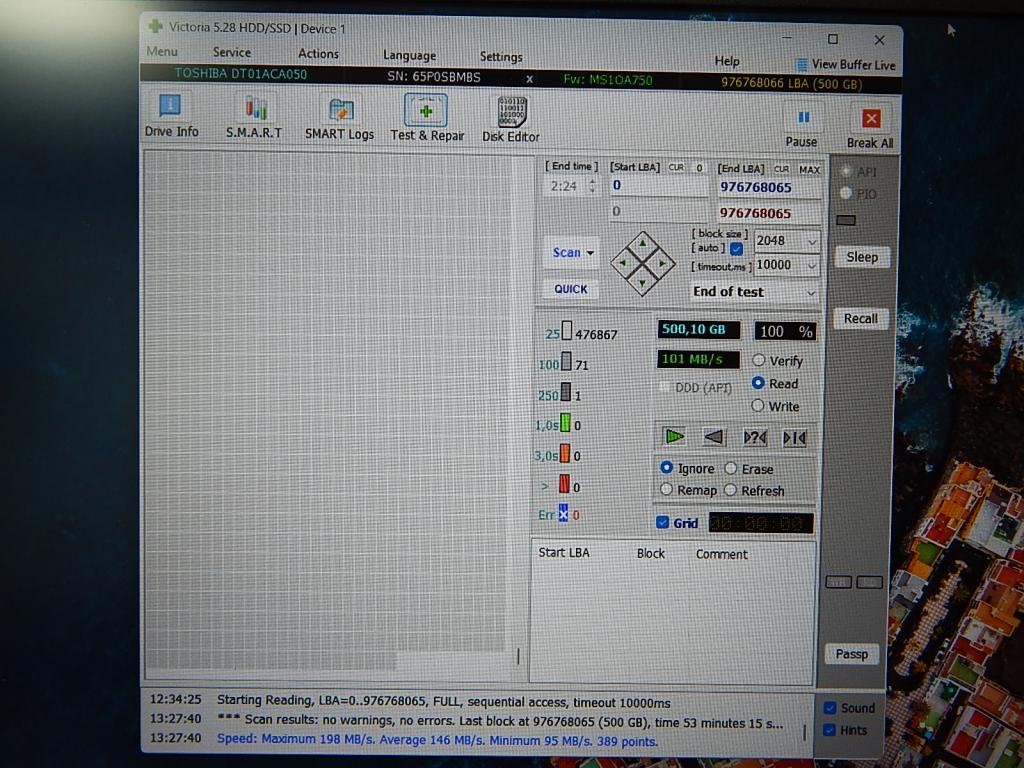
Task: Click the Sleep button
Action: [861, 257]
